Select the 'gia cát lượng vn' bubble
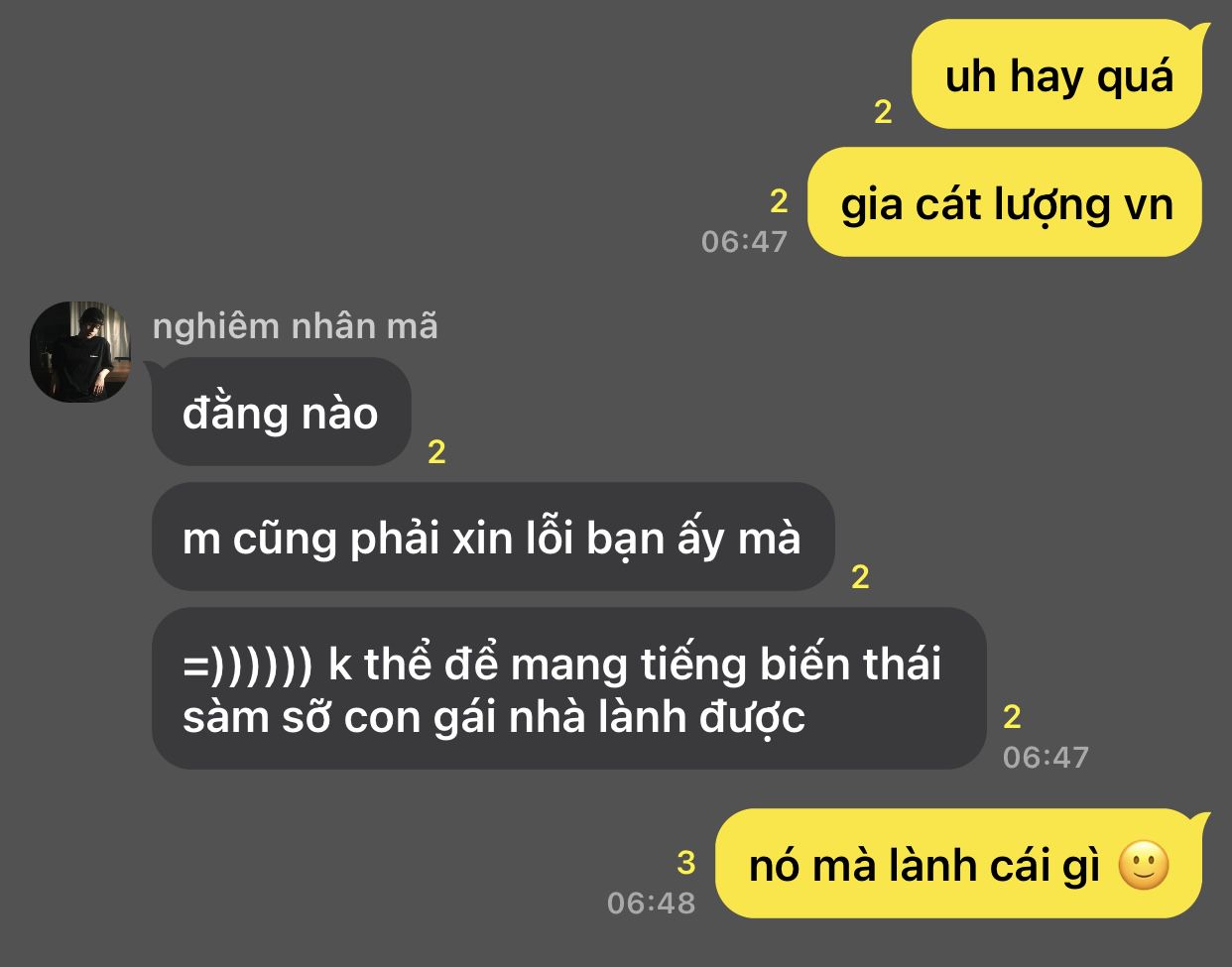This screenshot has height=967, width=1232. [x=1005, y=202]
